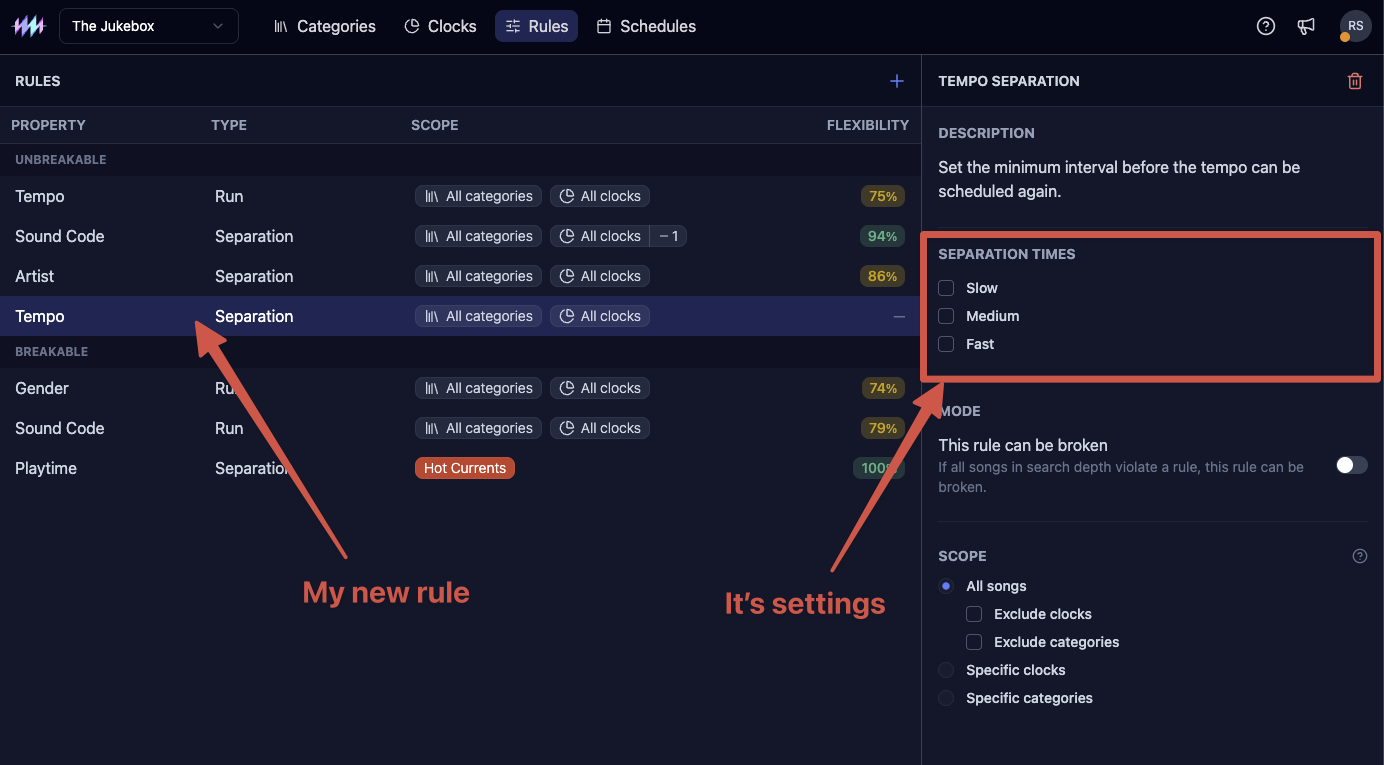The width and height of the screenshot is (1384, 765).
Task: Toggle the 'This rule can be broken' switch
Action: [1352, 465]
